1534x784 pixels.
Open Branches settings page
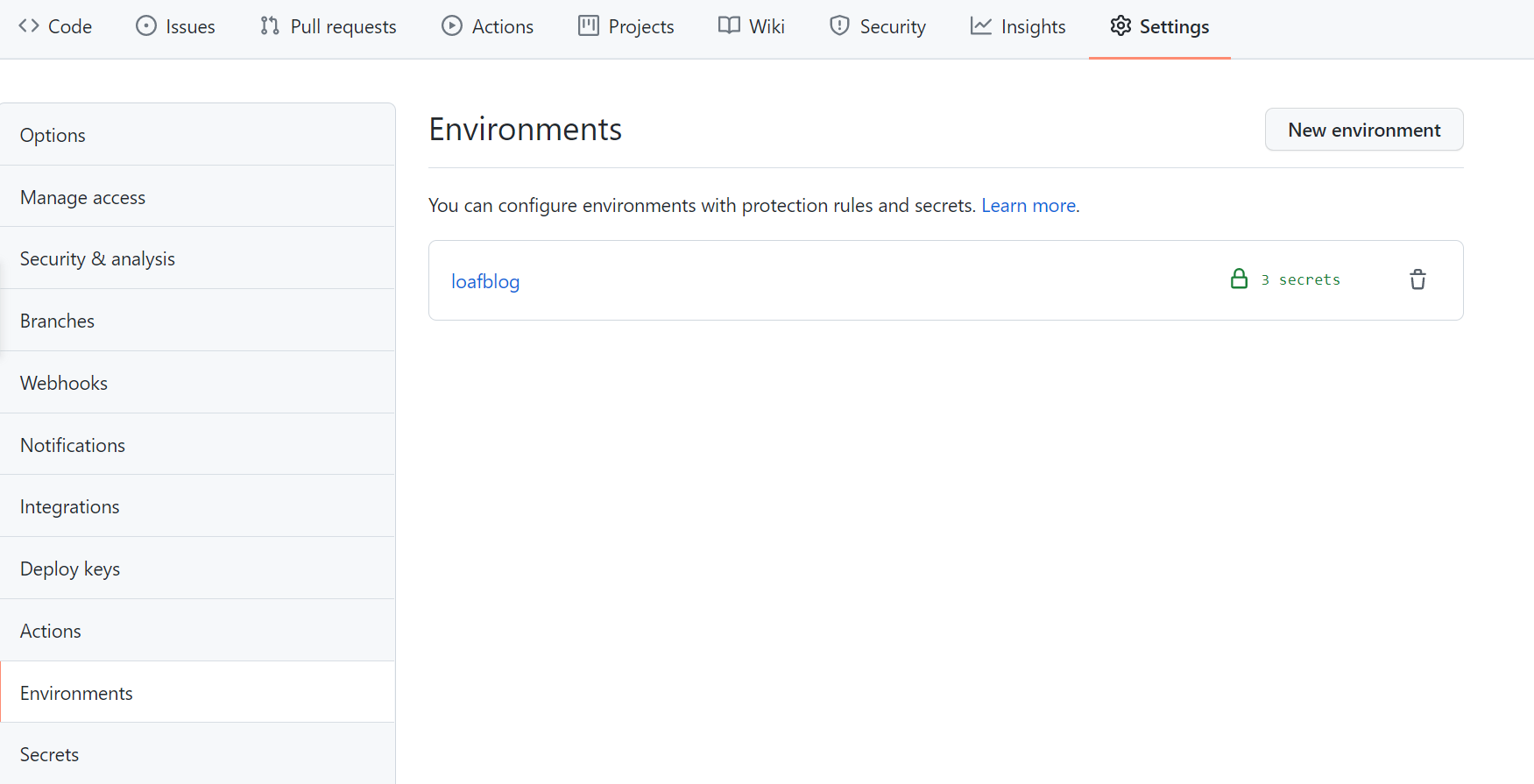point(198,321)
